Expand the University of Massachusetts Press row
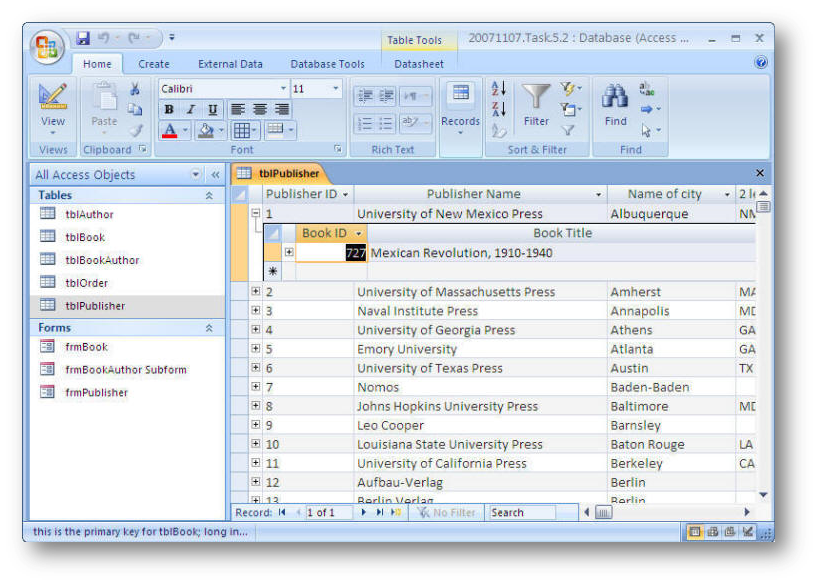Image resolution: width=817 pixels, height=584 pixels. click(x=255, y=292)
